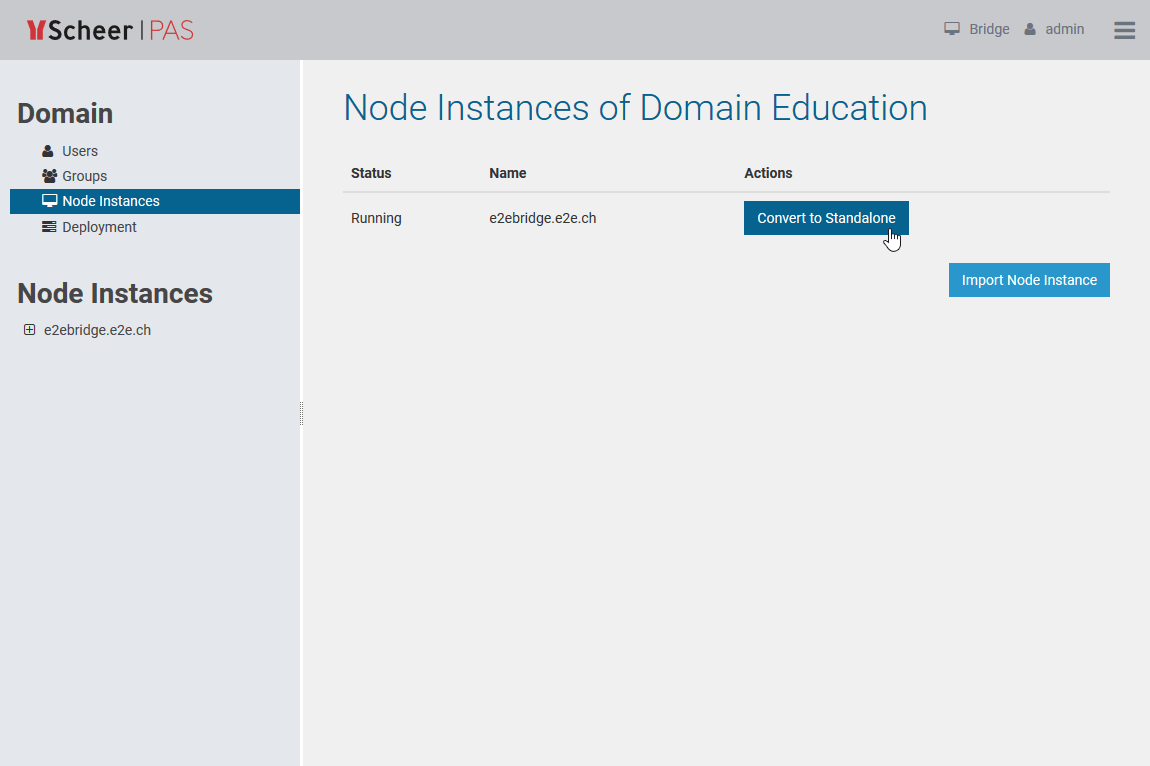Click the sidebar resize handle
The height and width of the screenshot is (766, 1150).
point(300,411)
